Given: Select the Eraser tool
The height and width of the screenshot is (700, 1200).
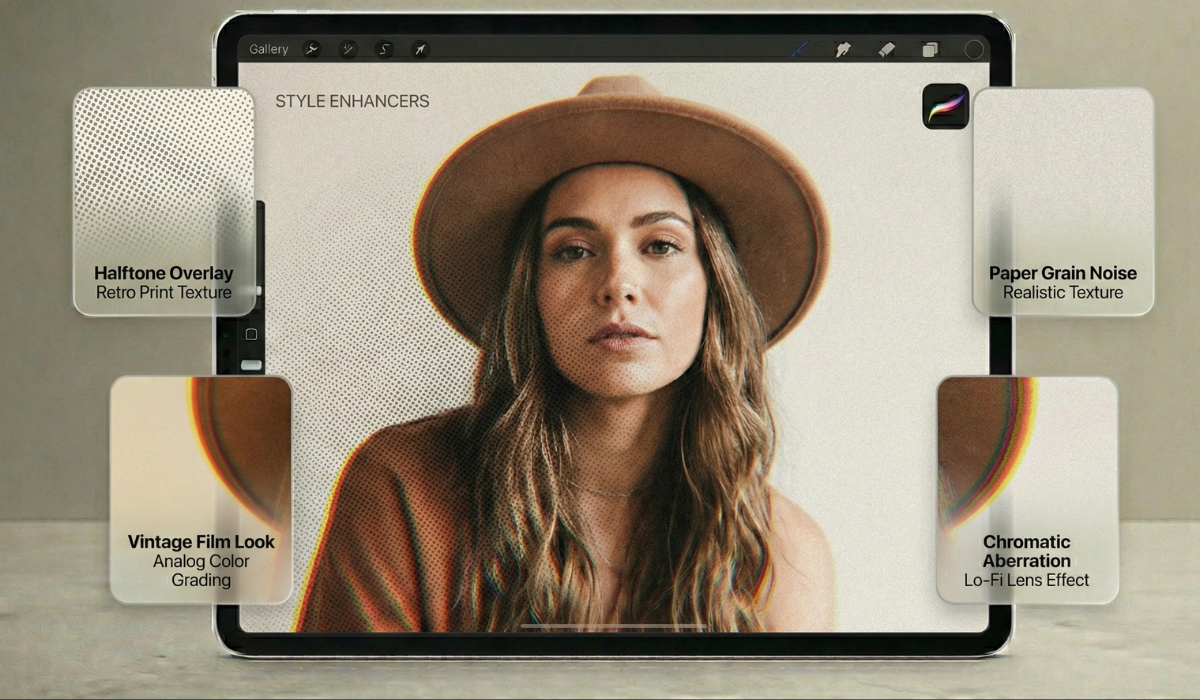Looking at the screenshot, I should click(x=886, y=49).
